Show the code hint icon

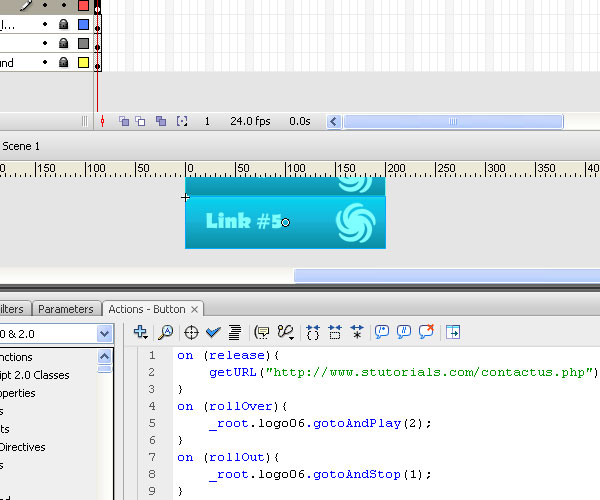[x=262, y=332]
